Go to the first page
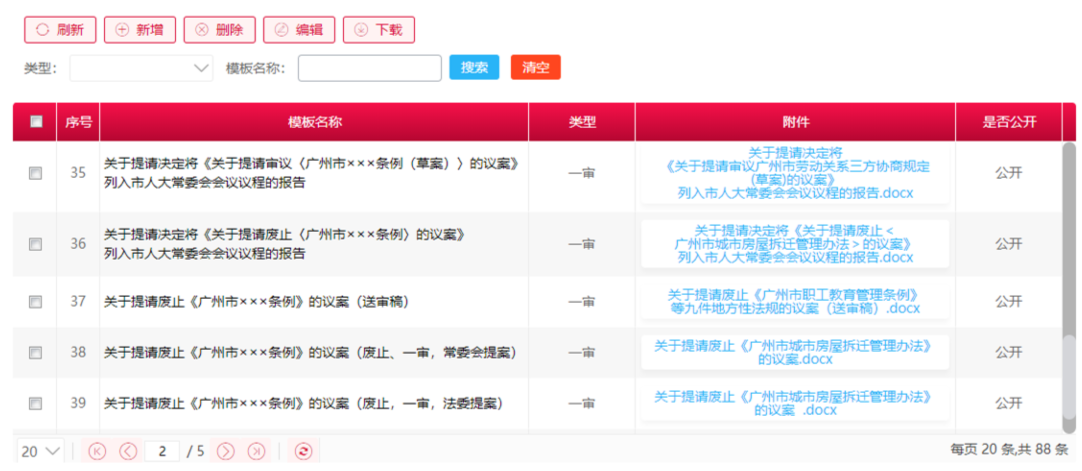Viewport: 1082px width, 471px height. click(x=97, y=451)
